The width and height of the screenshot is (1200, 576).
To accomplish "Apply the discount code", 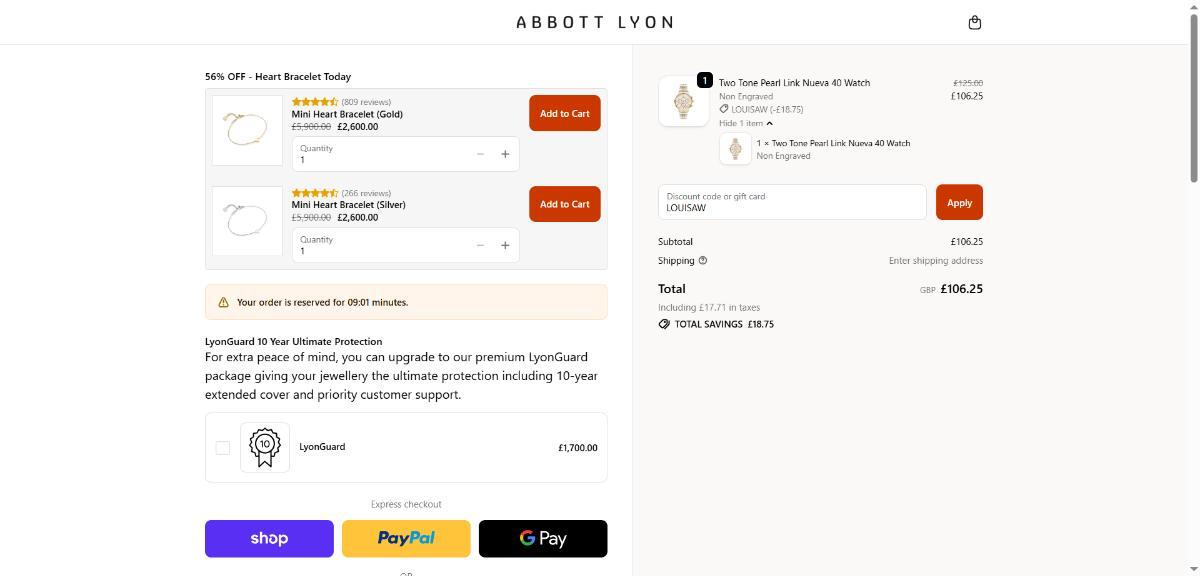I will (959, 202).
